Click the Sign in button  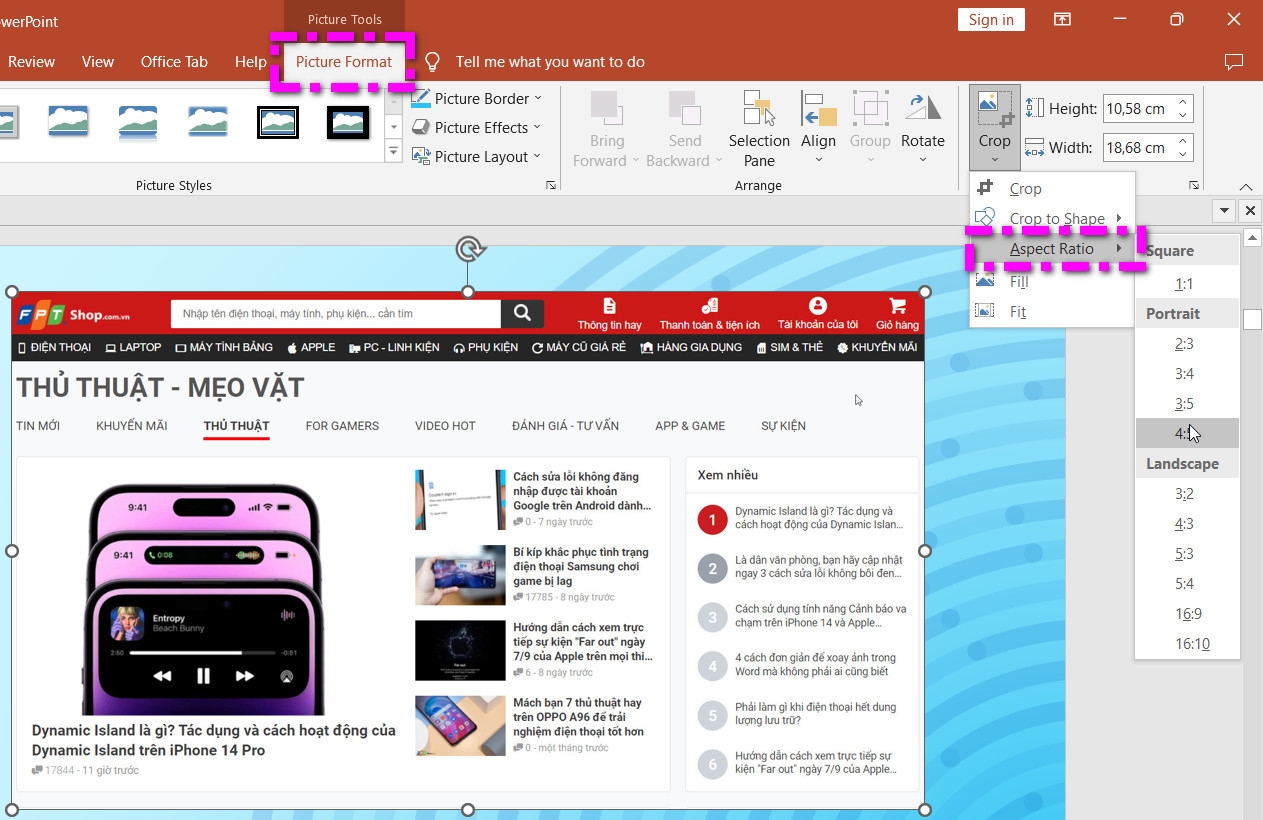click(x=991, y=19)
